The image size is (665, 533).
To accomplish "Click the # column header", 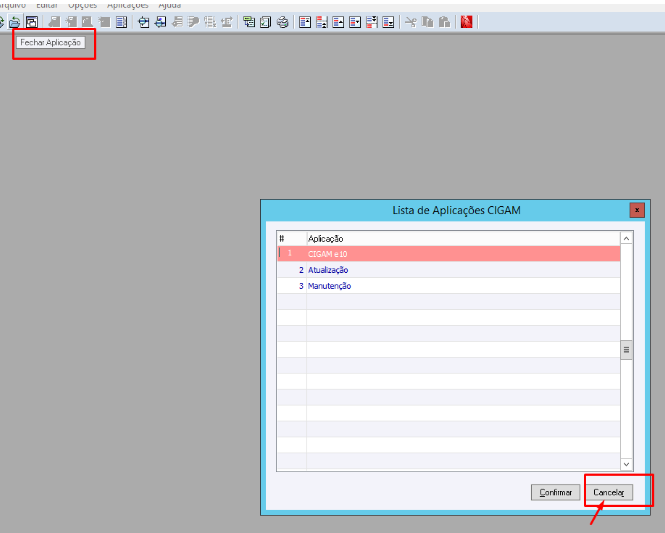I will click(292, 238).
